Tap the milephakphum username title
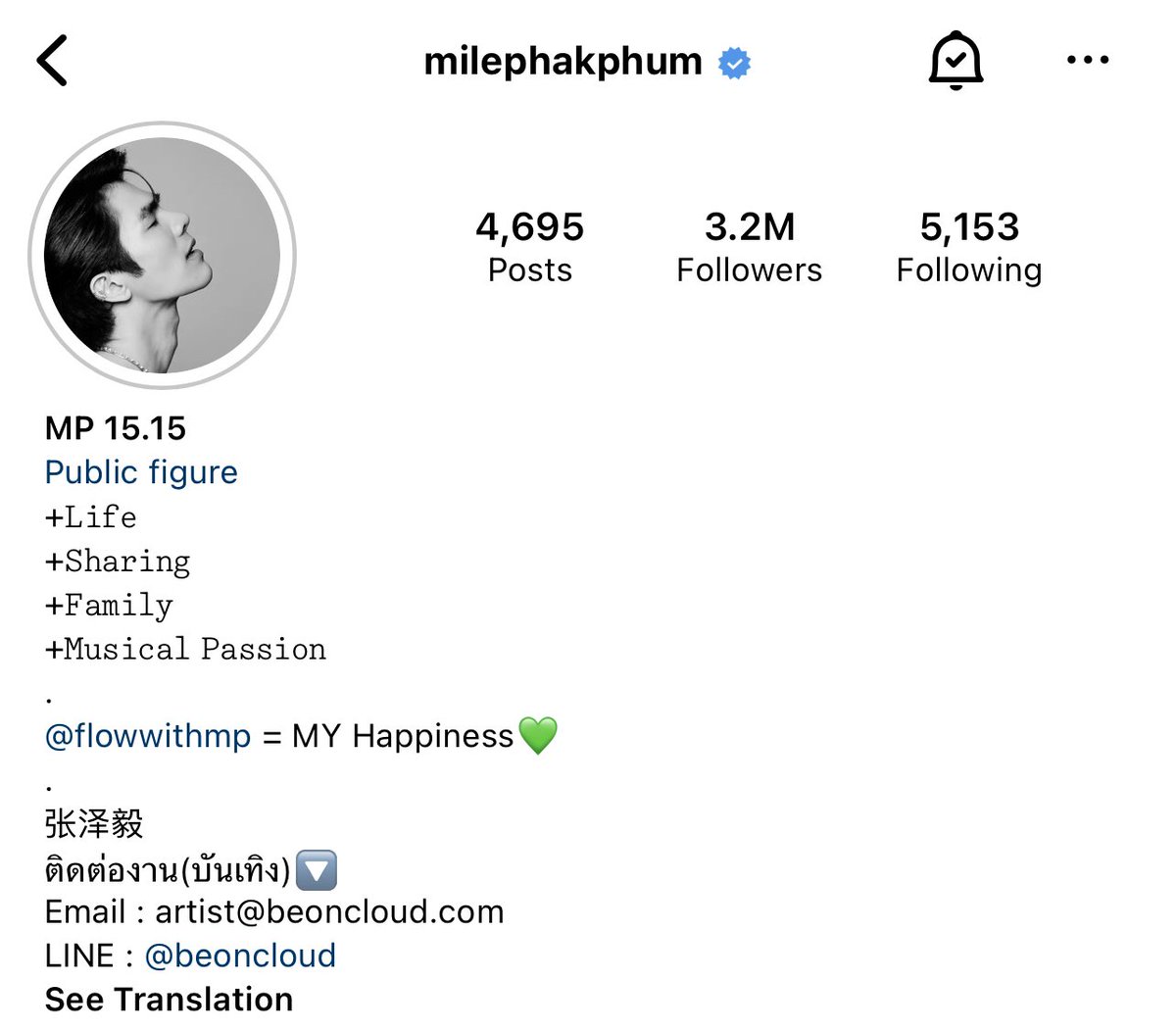The image size is (1176, 1029). (x=563, y=62)
